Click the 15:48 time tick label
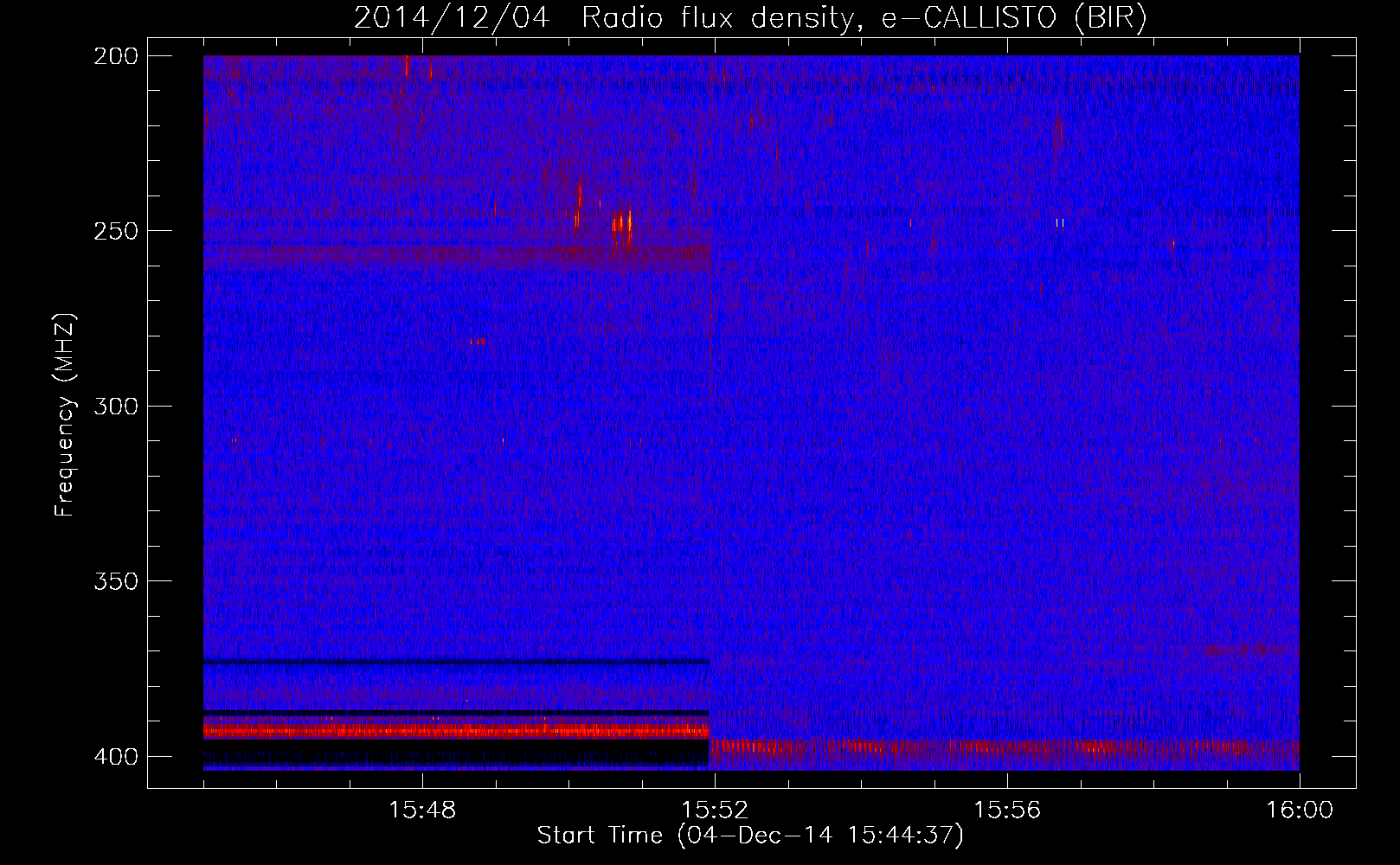Screen dimensions: 1400x865 pos(422,811)
